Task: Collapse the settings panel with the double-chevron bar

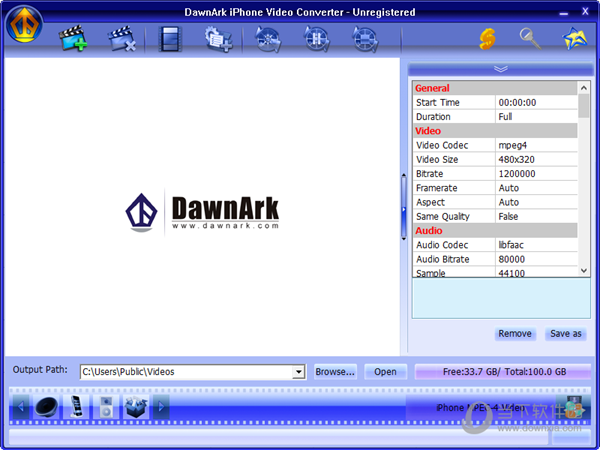Action: pyautogui.click(x=501, y=69)
